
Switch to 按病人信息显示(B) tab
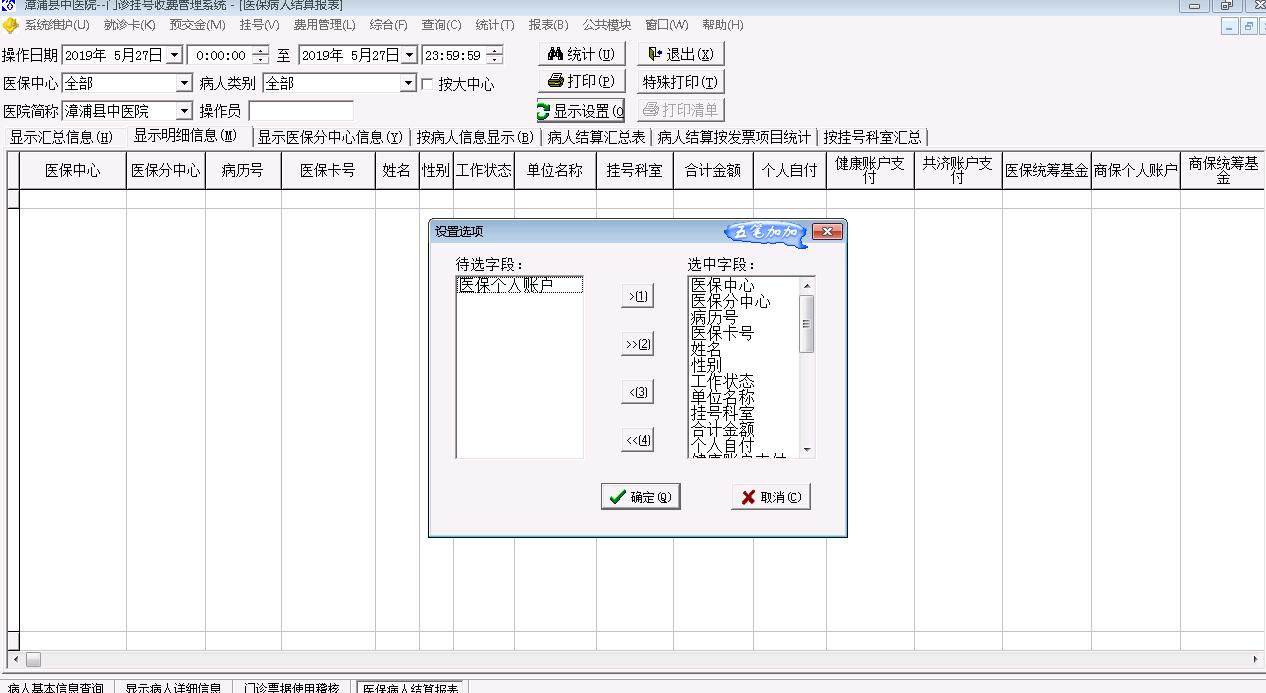click(x=475, y=137)
